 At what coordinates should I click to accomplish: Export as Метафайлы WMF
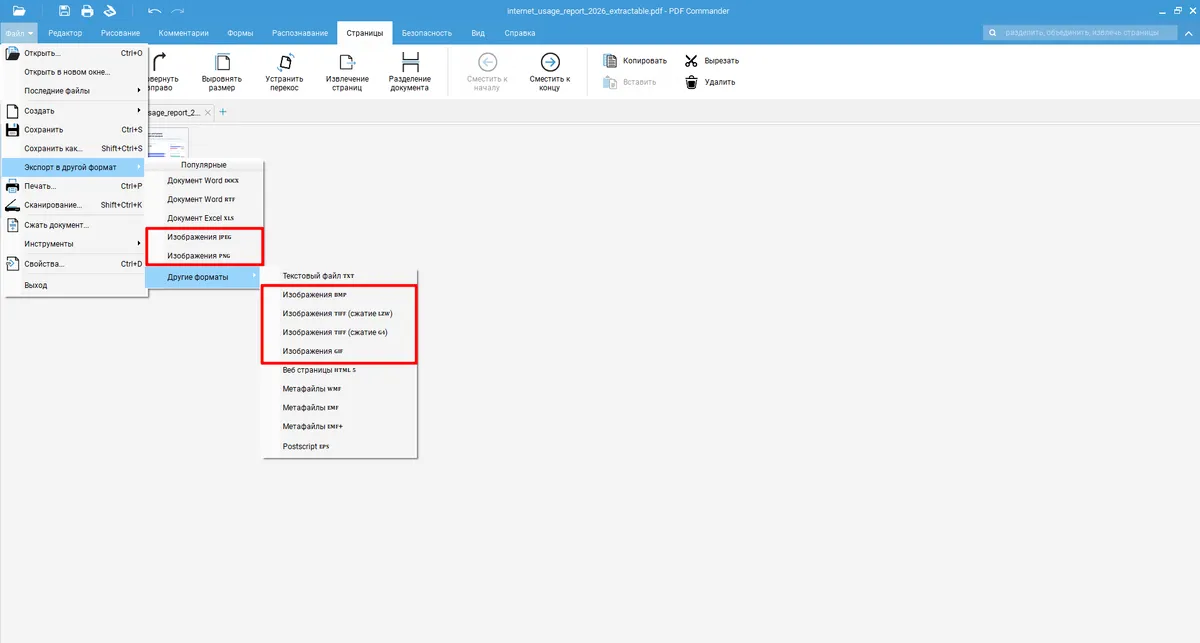tap(340, 389)
